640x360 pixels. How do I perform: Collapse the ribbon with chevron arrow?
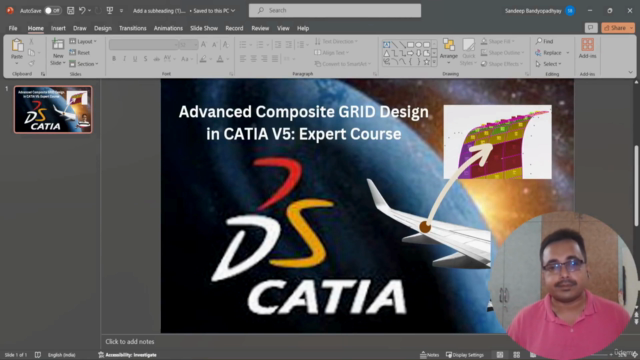pos(630,72)
